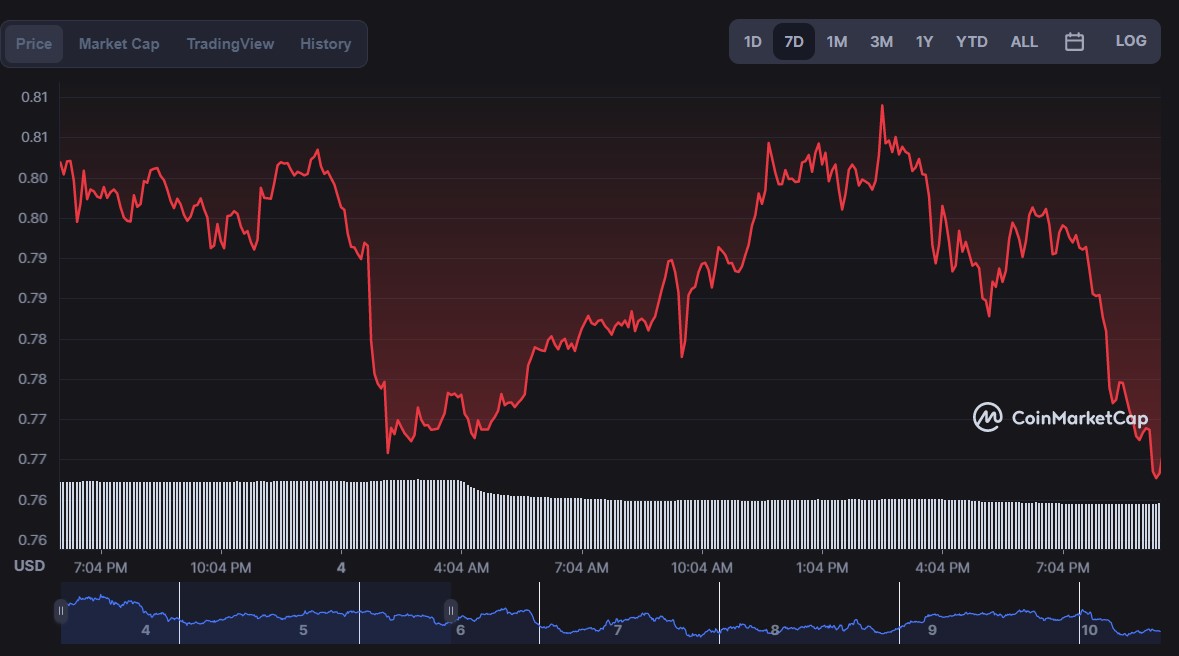Click the 1:04 PM time axis label
This screenshot has width=1179, height=656.
pyautogui.click(x=822, y=568)
